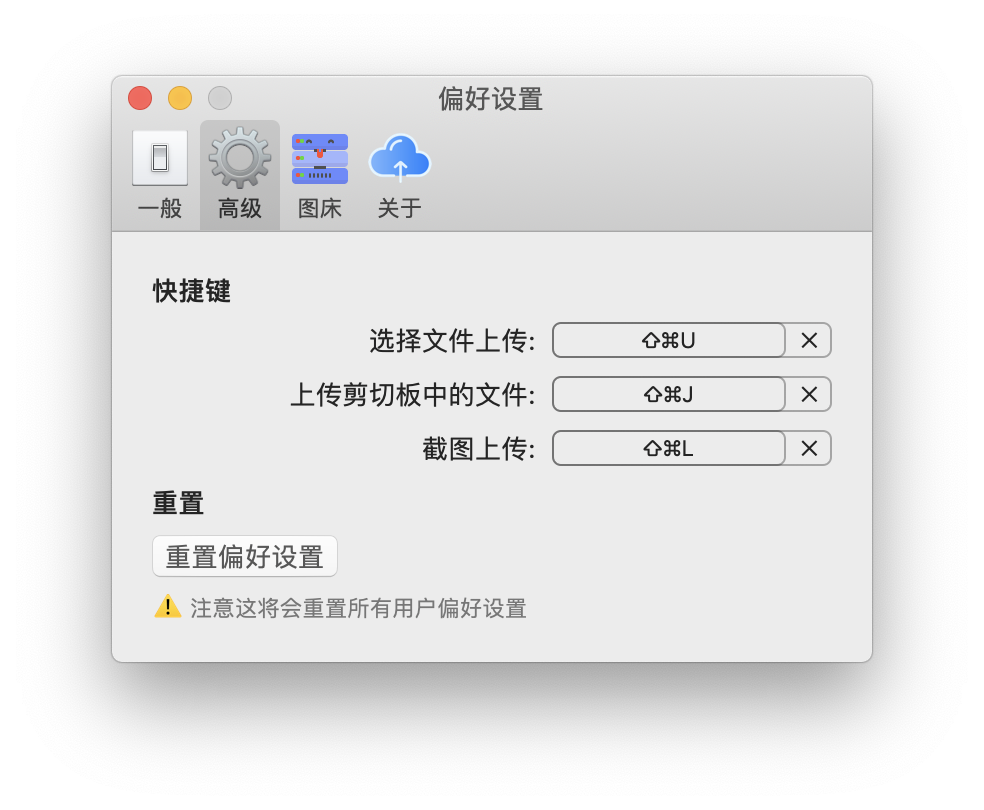This screenshot has height=810, width=984.
Task: Switch to the 关于 tab label
Action: 400,208
